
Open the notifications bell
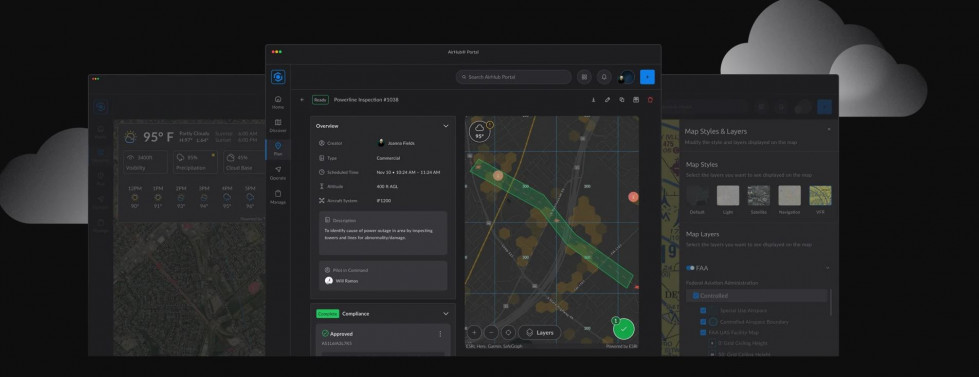(604, 77)
